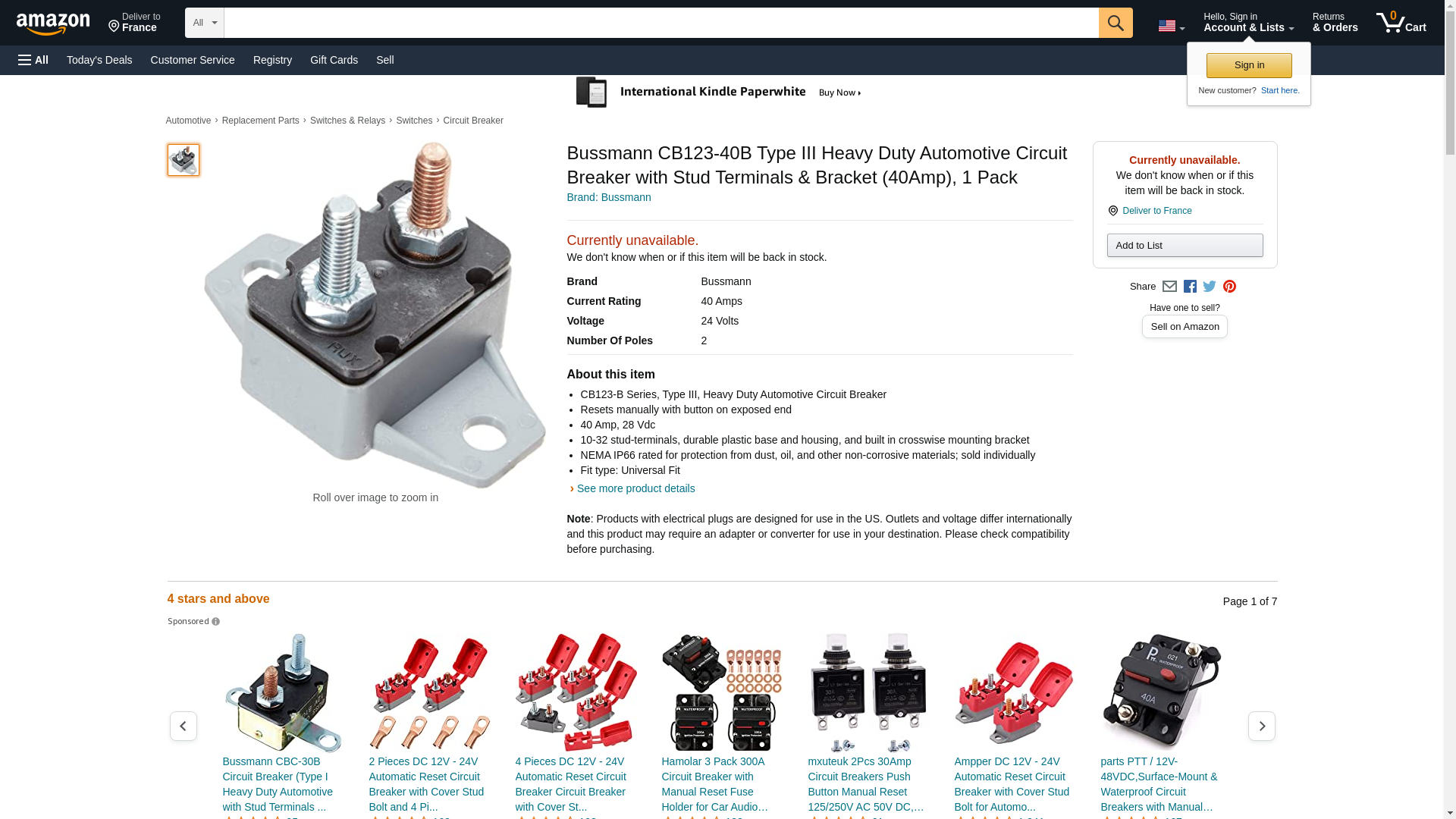Focus the Amazon search input field
1456x819 pixels.
click(661, 23)
